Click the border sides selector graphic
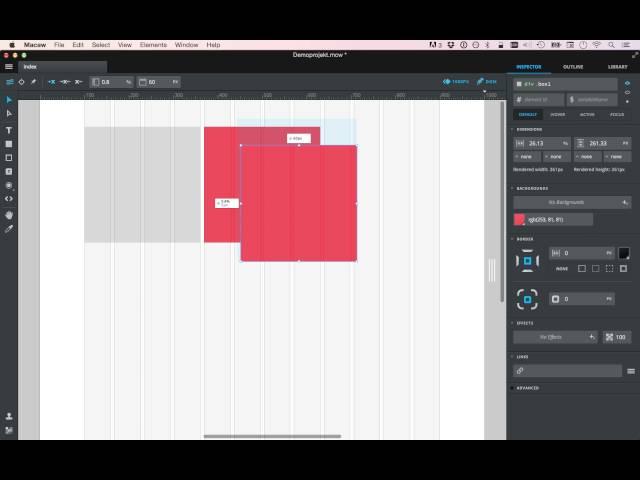640x480 pixels. point(527,260)
